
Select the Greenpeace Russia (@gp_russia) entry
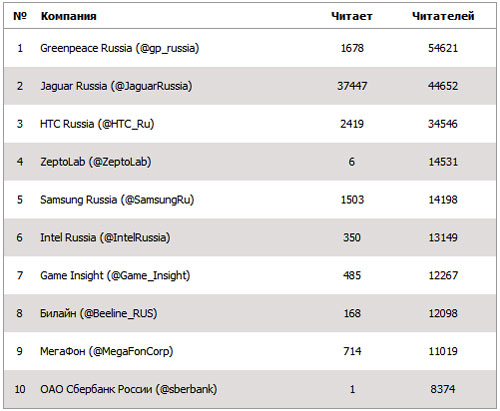tap(120, 48)
